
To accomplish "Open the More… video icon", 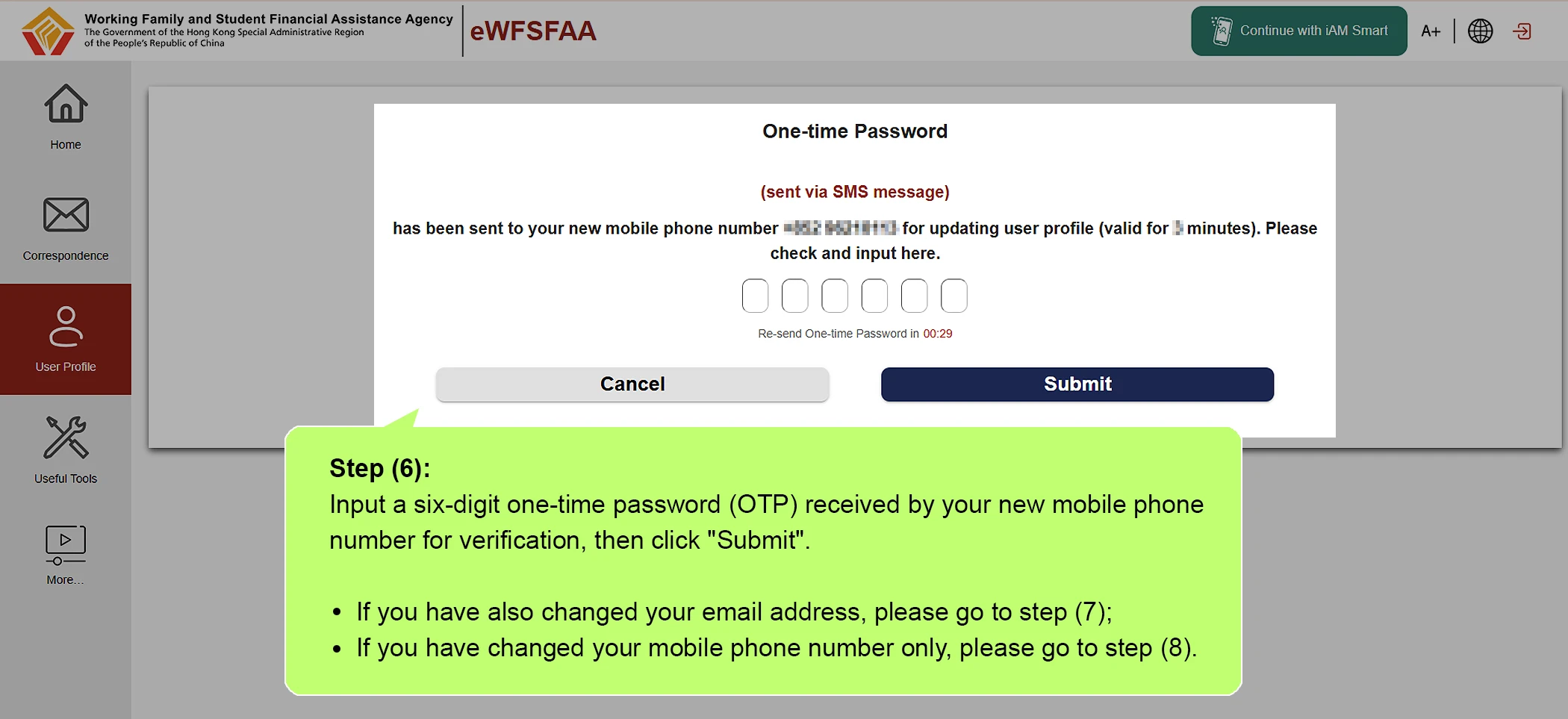I will 66,545.
